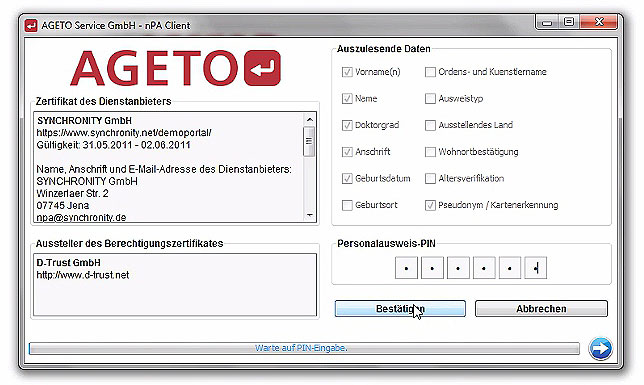Click the title bar AGETO app icon
Viewport: 644px width, 385px height.
coord(31,25)
